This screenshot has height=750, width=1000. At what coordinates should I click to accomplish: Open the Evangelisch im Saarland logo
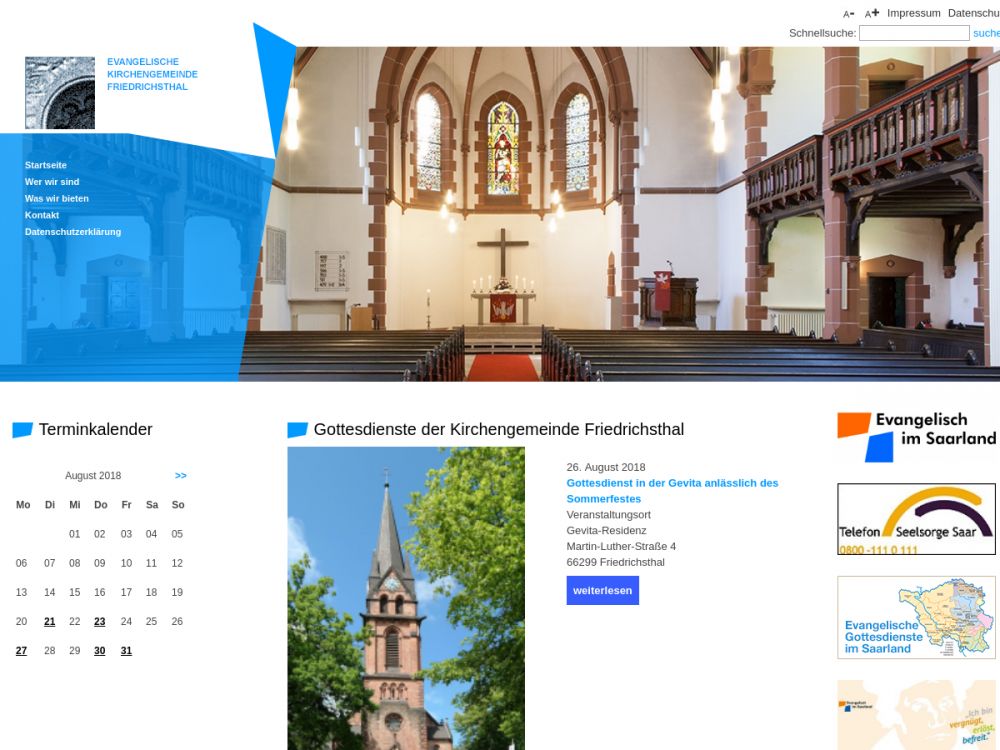(x=916, y=436)
